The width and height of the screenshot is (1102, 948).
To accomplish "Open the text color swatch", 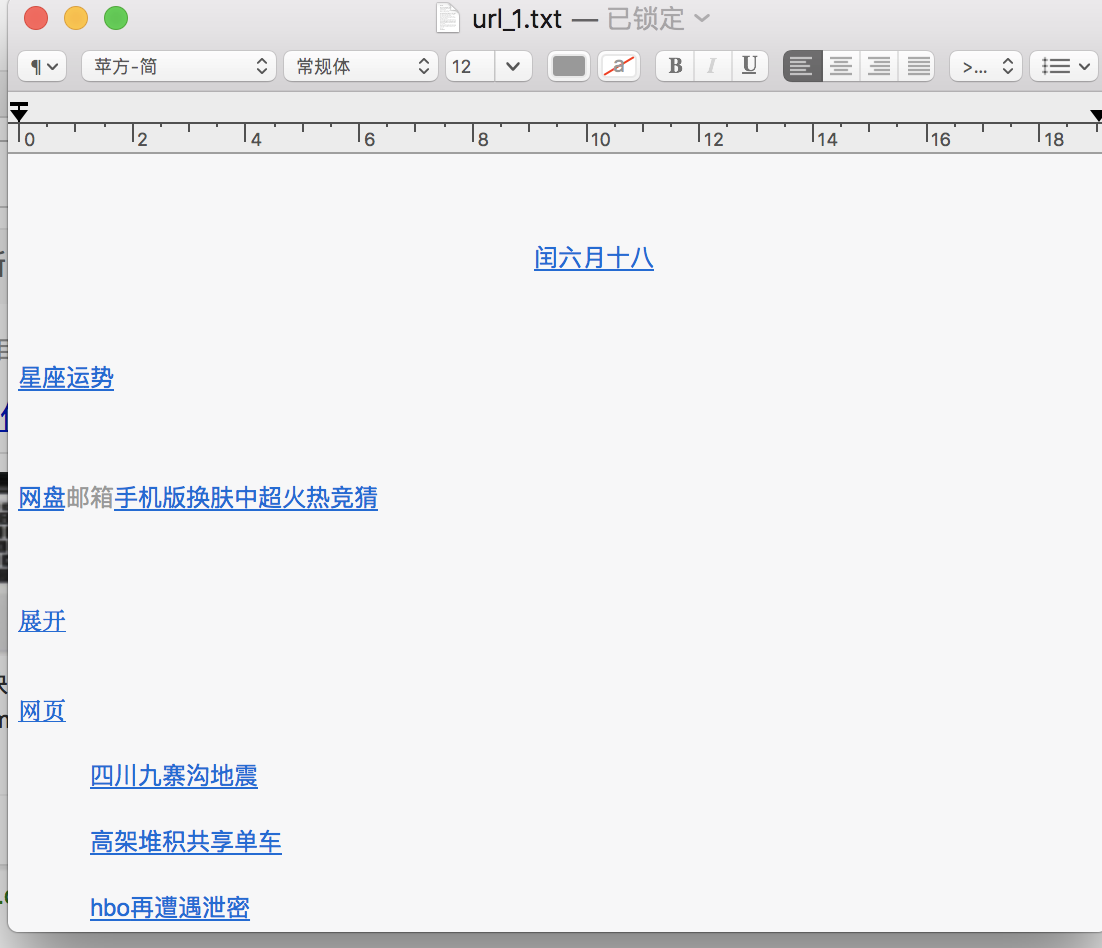I will [x=569, y=66].
